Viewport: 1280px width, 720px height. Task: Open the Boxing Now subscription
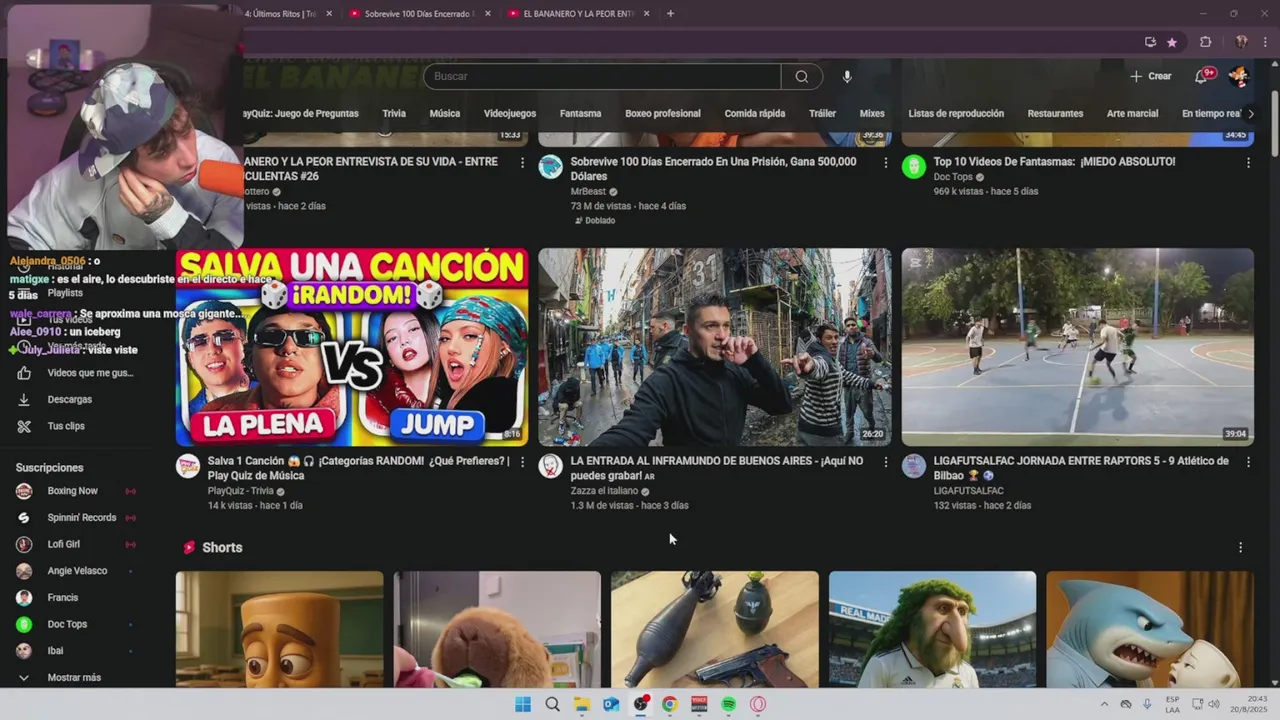coord(73,491)
